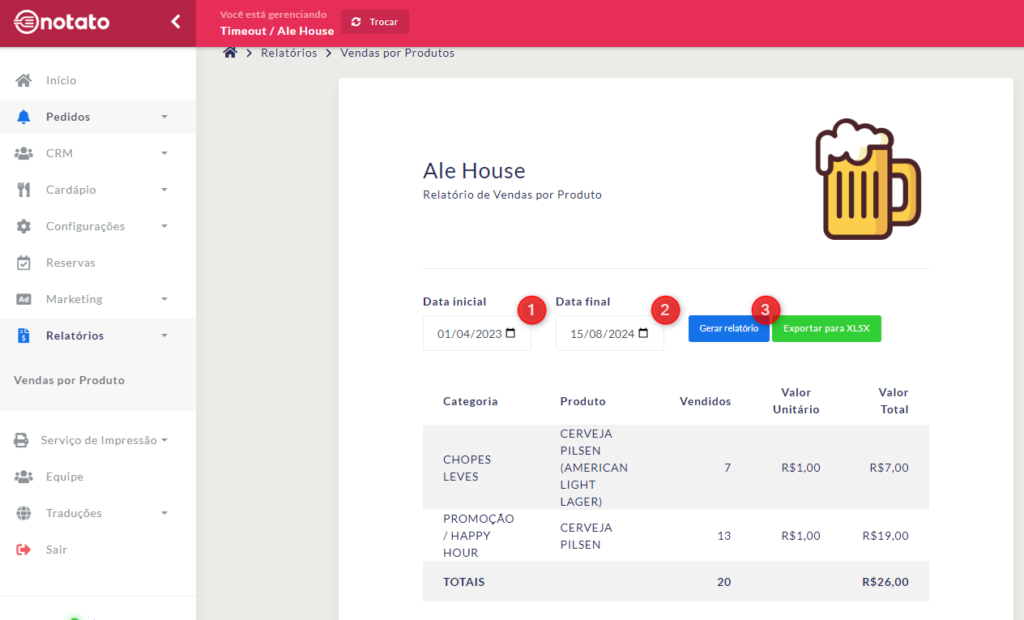The image size is (1024, 620).
Task: Click the home icon in breadcrumb
Action: [x=230, y=53]
